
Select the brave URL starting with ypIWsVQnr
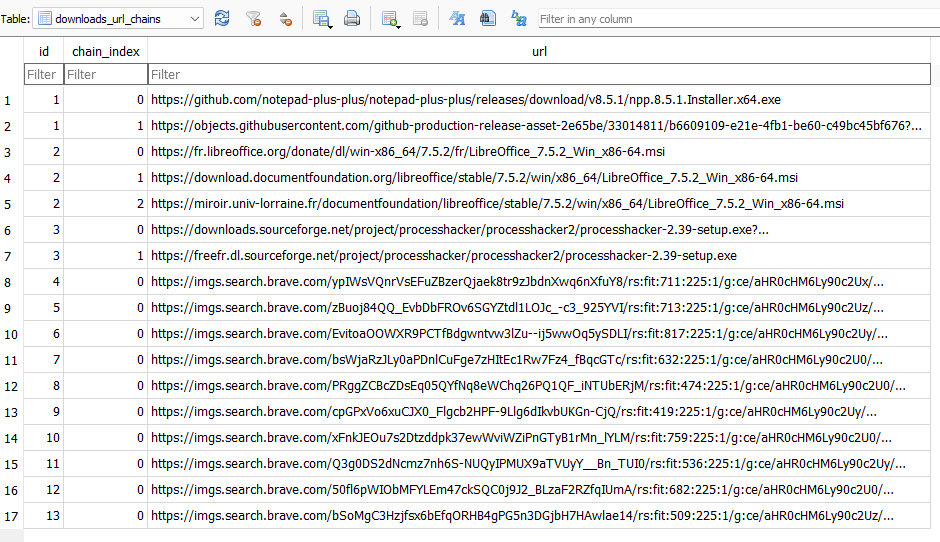pyautogui.click(x=539, y=281)
